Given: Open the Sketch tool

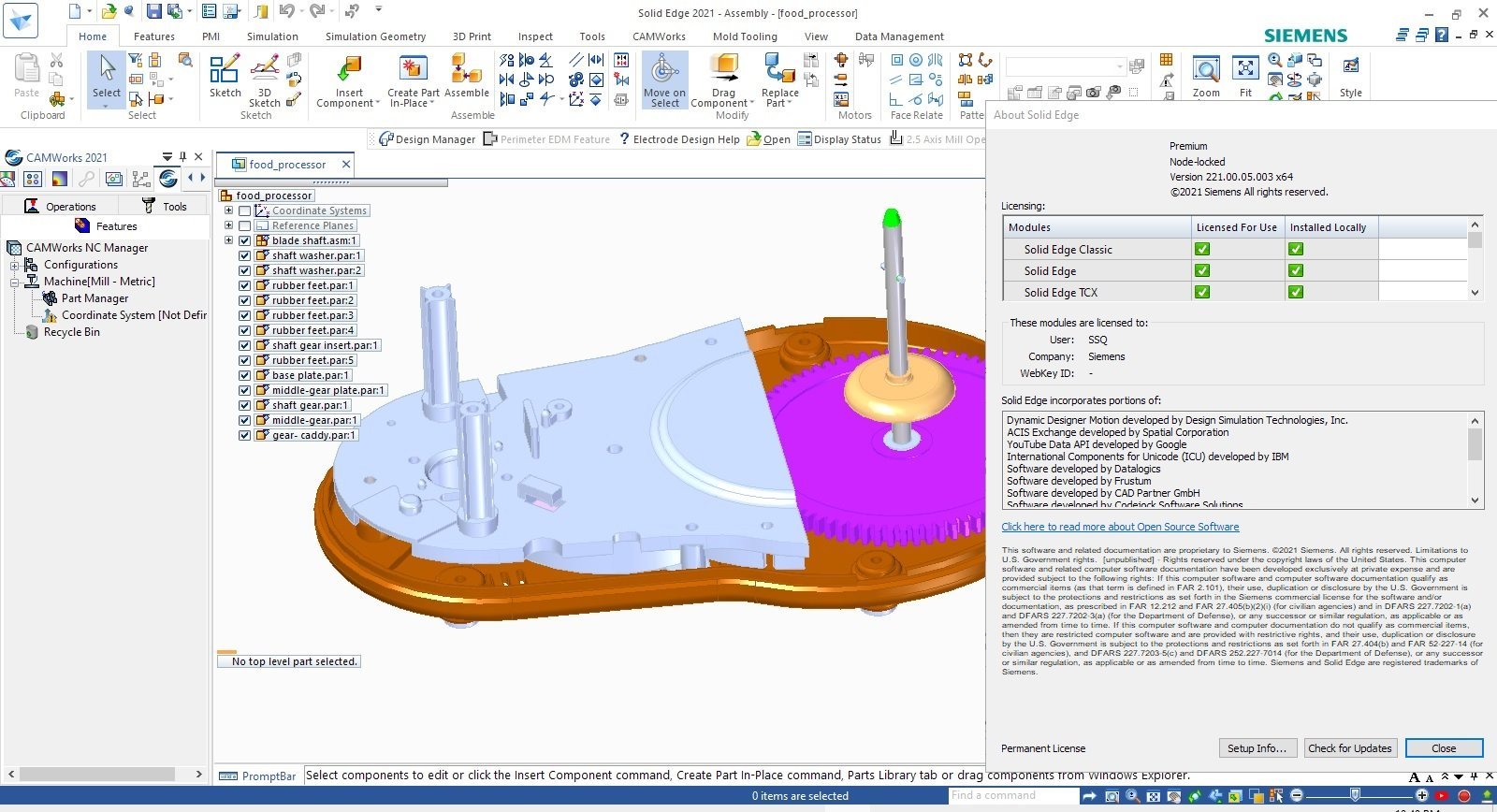Looking at the screenshot, I should [x=225, y=77].
